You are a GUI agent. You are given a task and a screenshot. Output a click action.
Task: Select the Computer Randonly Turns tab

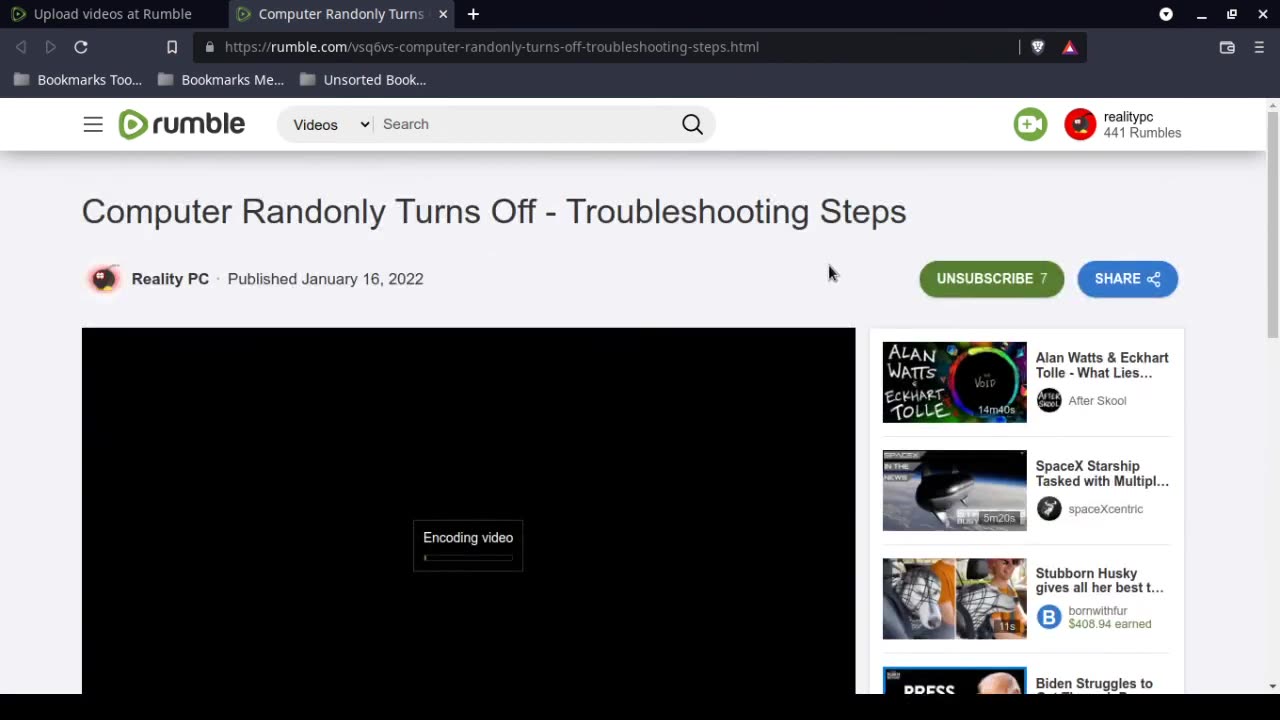[341, 14]
